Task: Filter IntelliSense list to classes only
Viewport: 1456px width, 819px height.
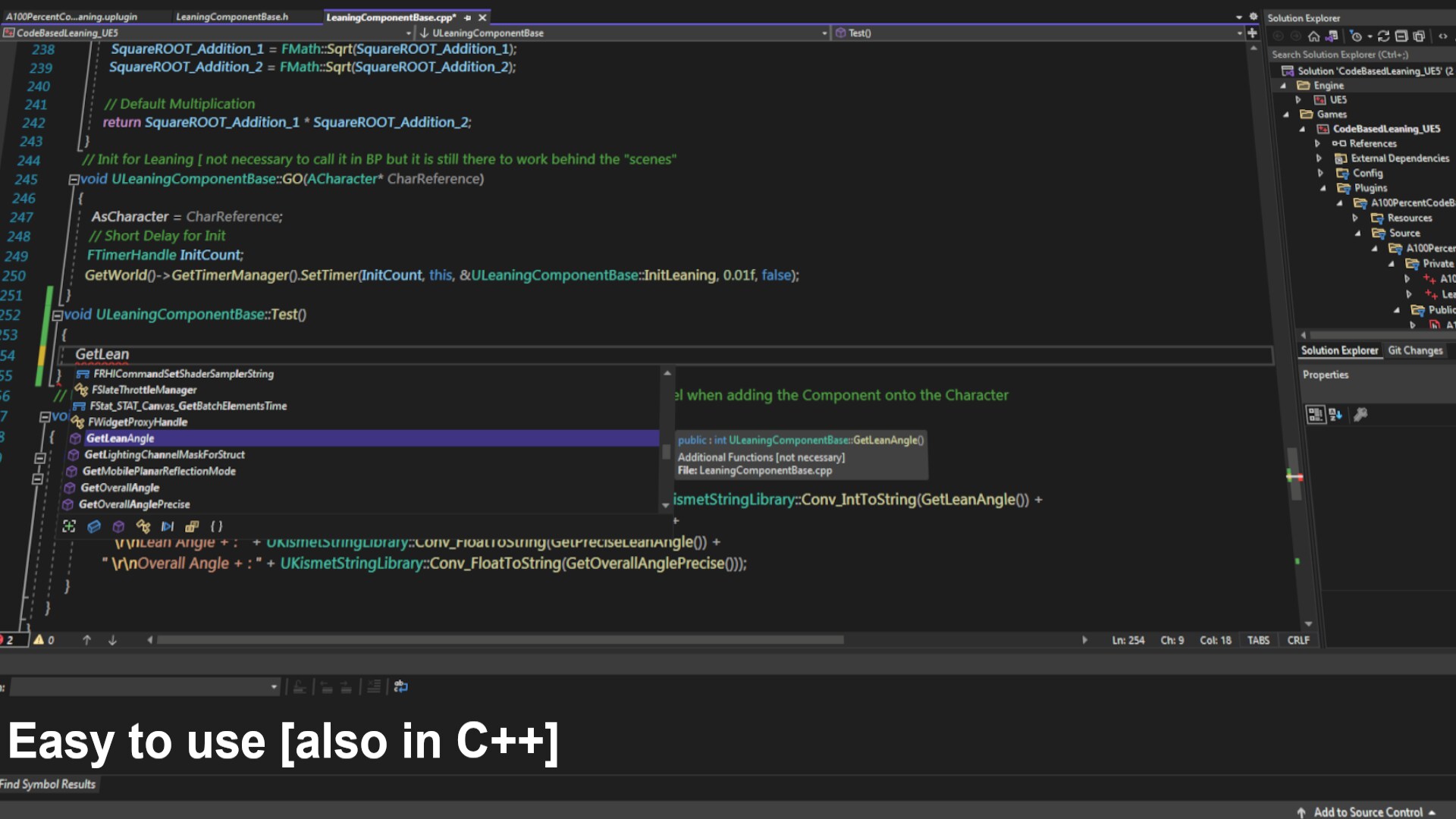Action: [x=93, y=526]
